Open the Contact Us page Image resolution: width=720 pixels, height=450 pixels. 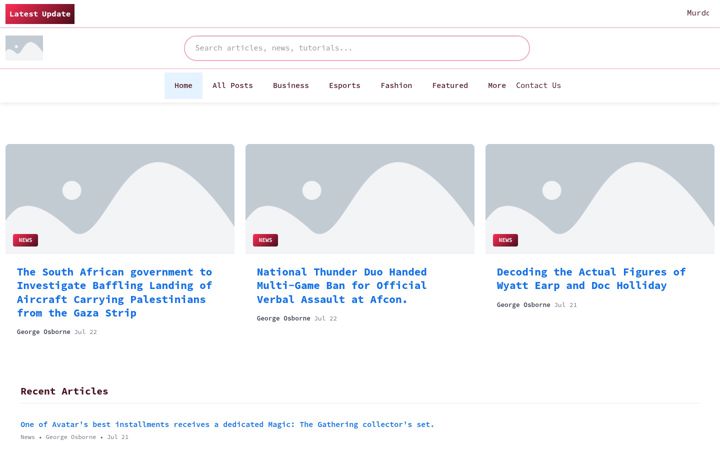[538, 85]
